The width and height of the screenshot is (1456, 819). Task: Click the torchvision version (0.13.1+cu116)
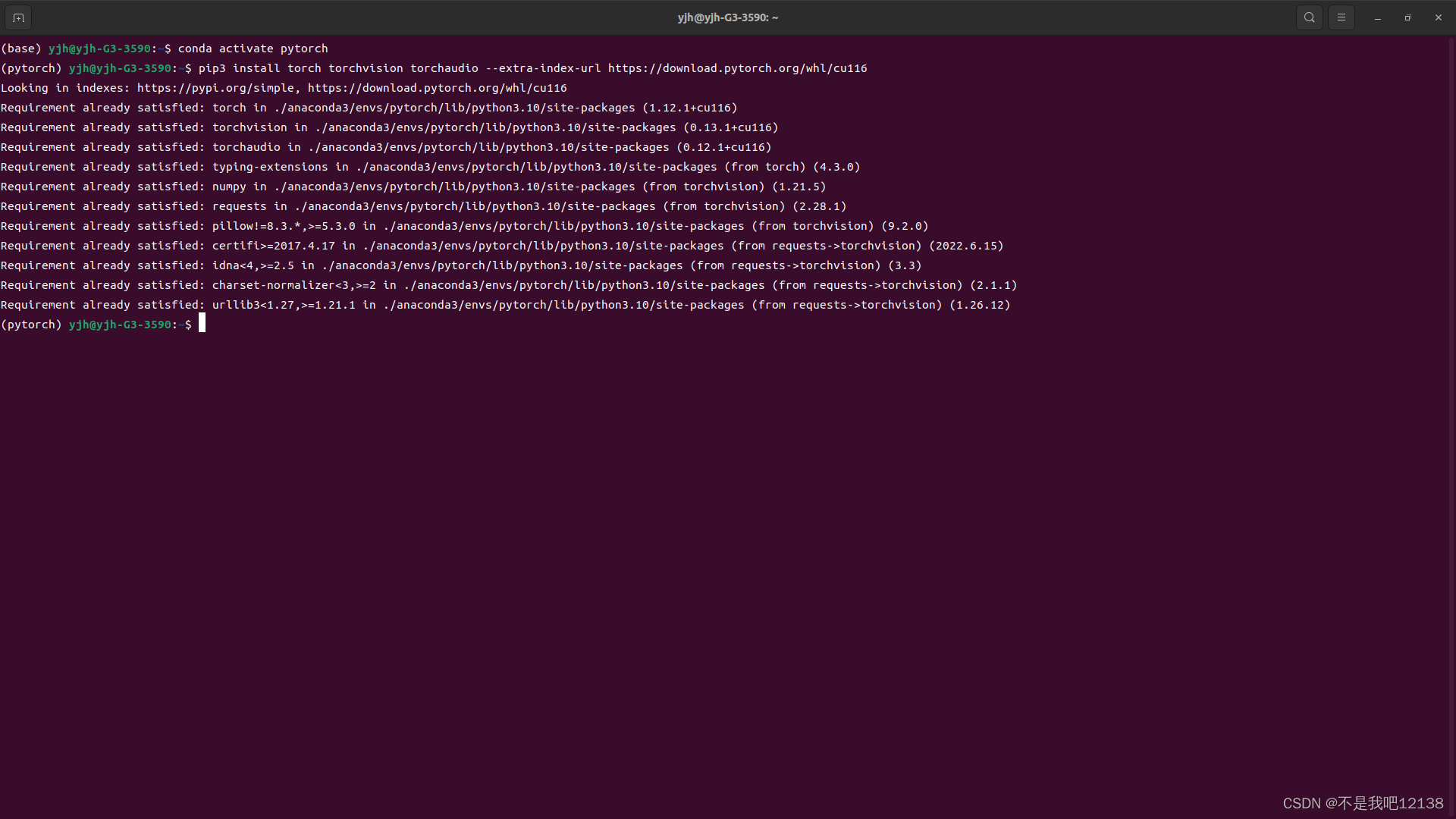click(x=730, y=127)
